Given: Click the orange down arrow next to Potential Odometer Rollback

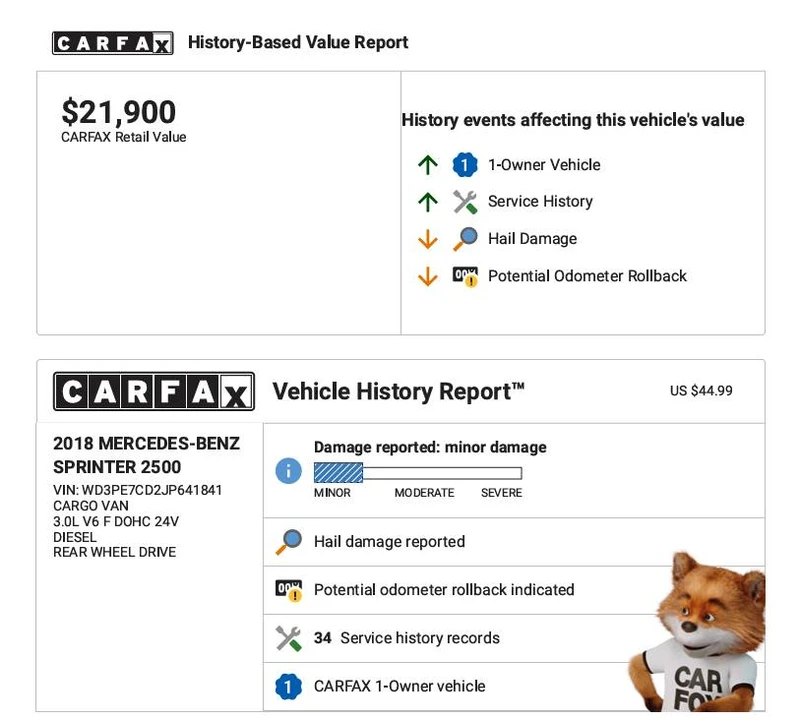Looking at the screenshot, I should click(428, 276).
